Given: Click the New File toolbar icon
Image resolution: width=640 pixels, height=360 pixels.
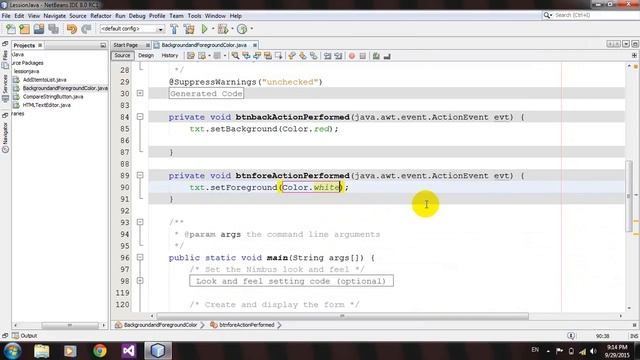Looking at the screenshot, I should 11,29.
